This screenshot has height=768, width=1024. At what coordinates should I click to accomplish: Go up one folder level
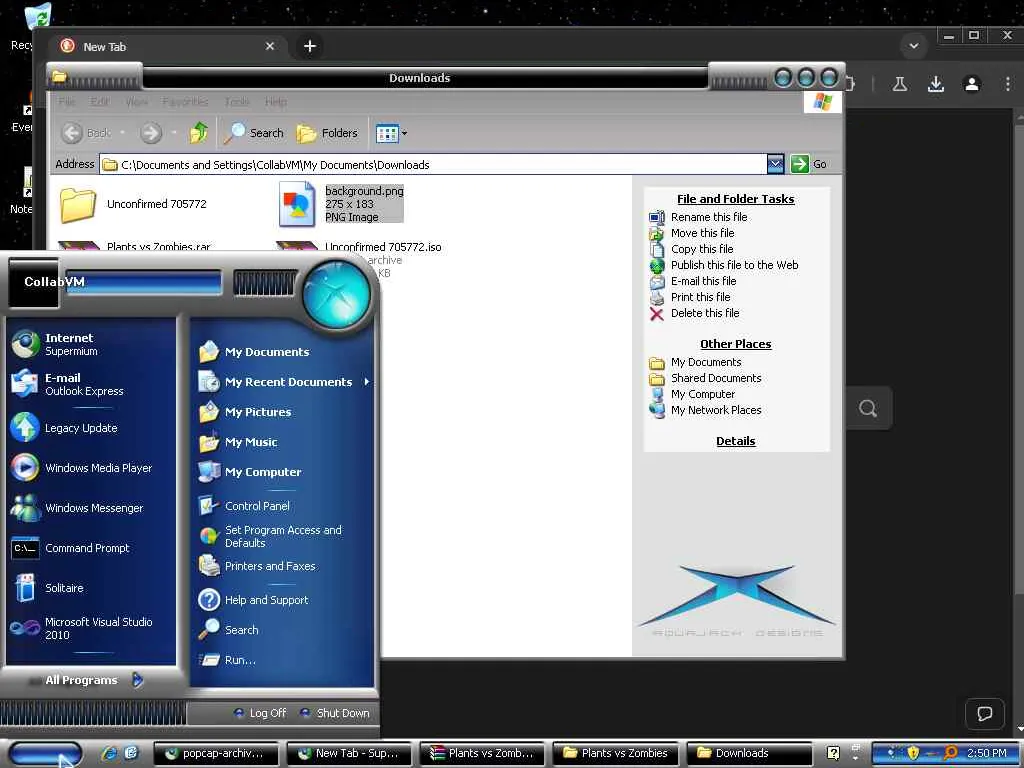[x=199, y=133]
